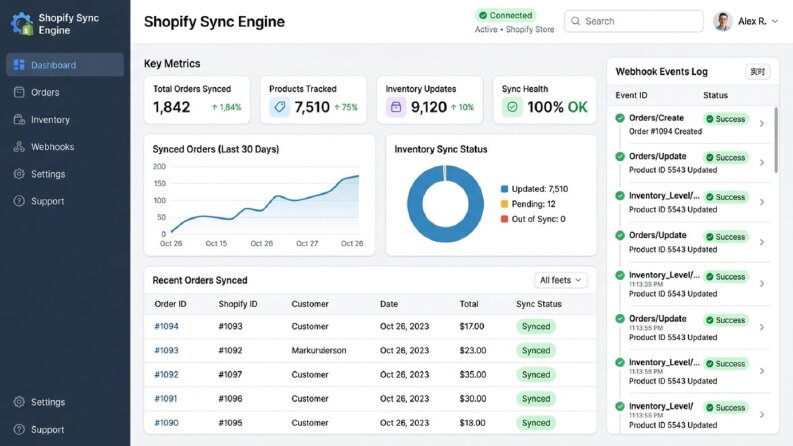Viewport: 793px width, 446px height.
Task: Click the bottom Support question-mark icon
Action: tap(19, 429)
